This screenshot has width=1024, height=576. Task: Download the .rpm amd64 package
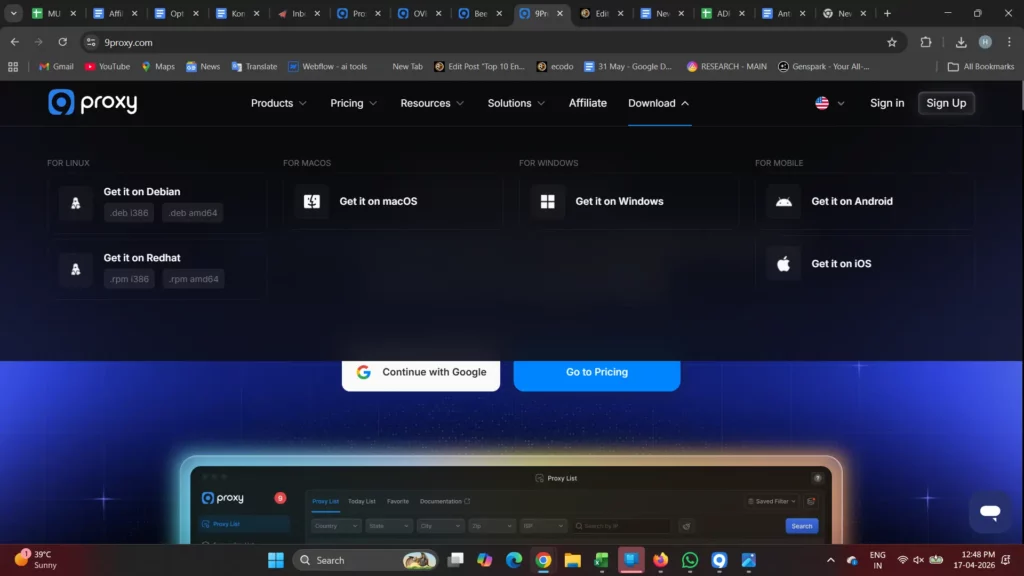193,279
